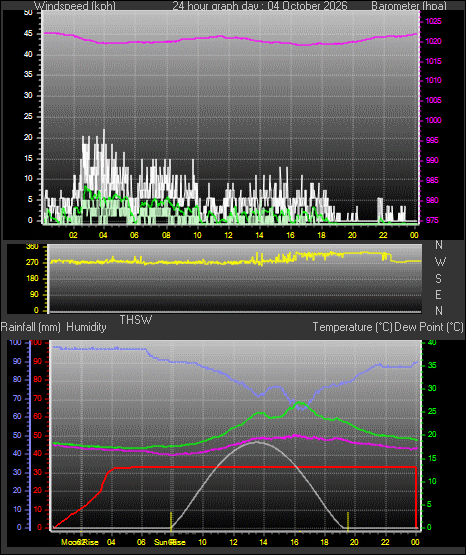Click hour 12 under the windspeed chart
This screenshot has width=466, height=555.
click(x=228, y=235)
